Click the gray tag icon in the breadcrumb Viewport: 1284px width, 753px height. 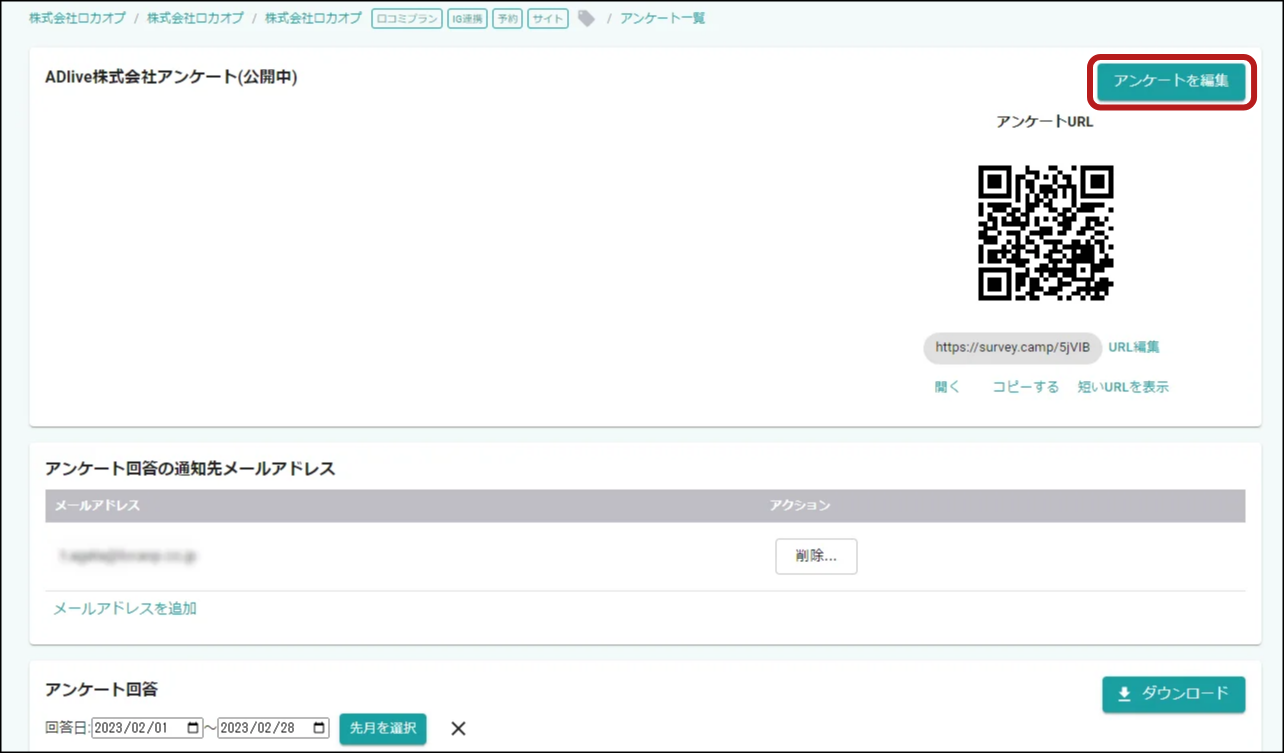tap(587, 18)
